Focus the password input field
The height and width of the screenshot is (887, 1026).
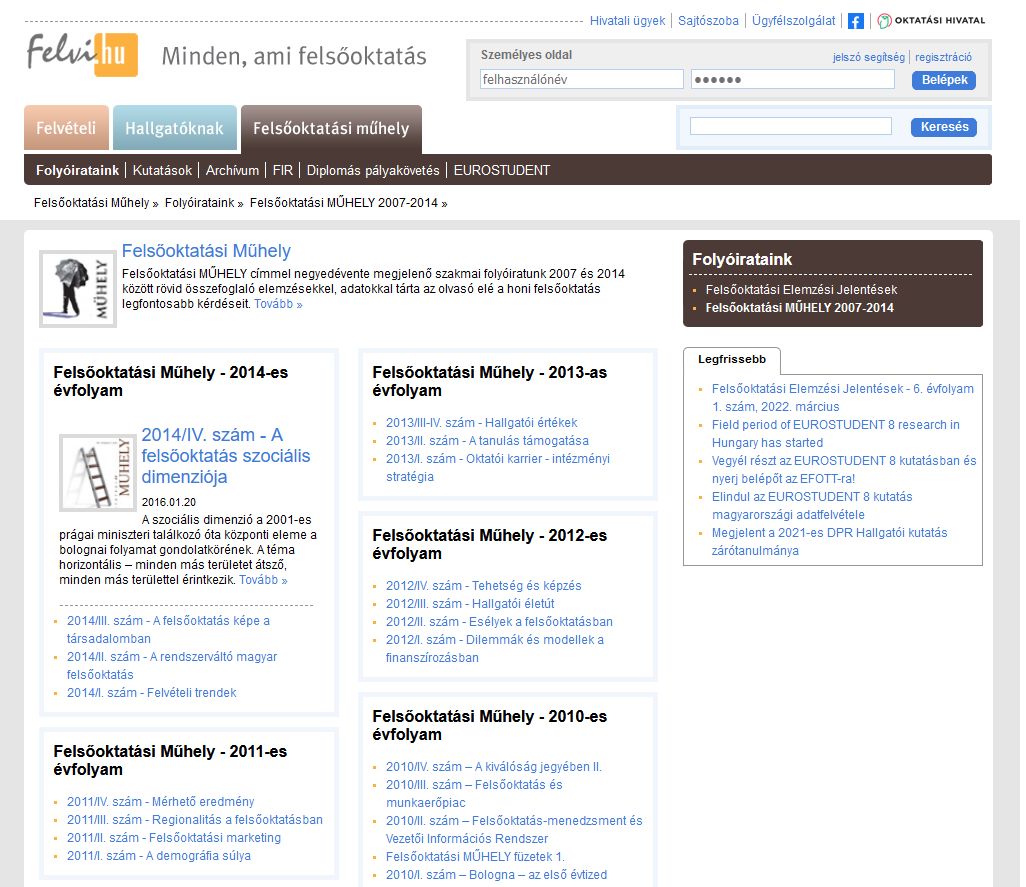click(793, 79)
